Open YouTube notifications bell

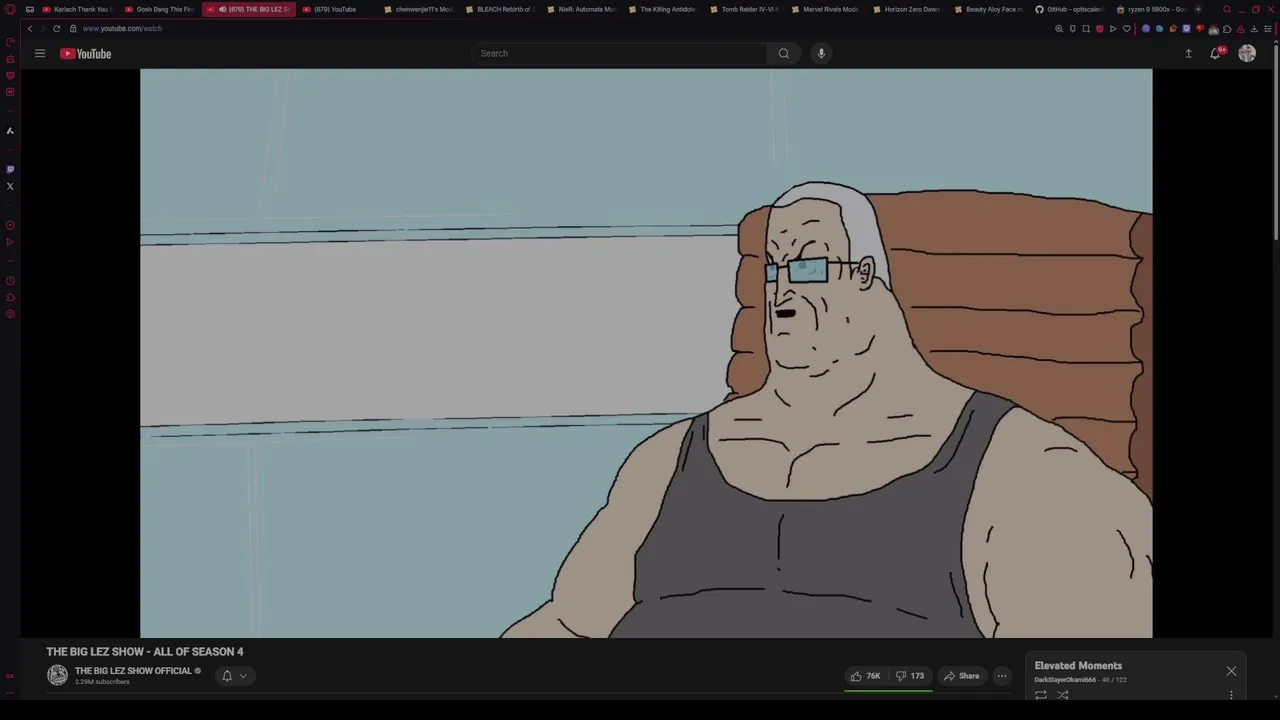1215,53
